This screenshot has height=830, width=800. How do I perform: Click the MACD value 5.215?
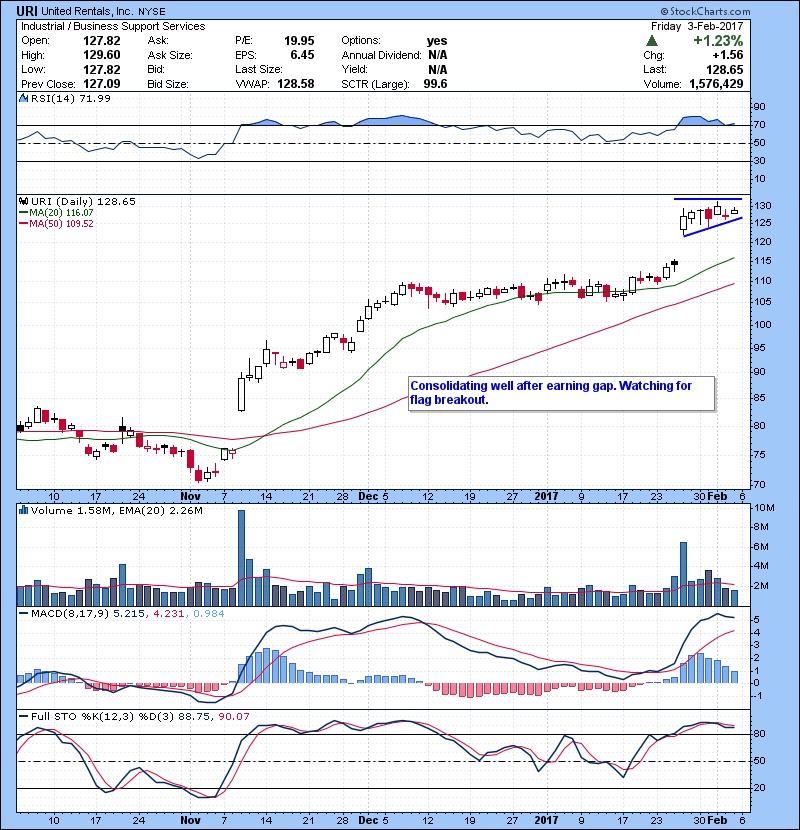click(131, 614)
